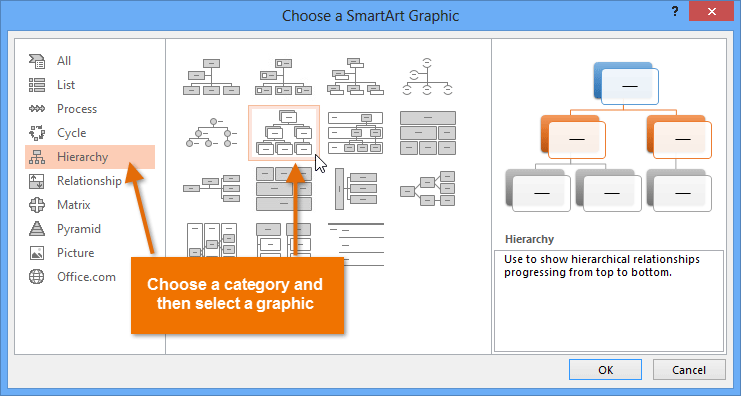Click the OK button

tap(605, 370)
